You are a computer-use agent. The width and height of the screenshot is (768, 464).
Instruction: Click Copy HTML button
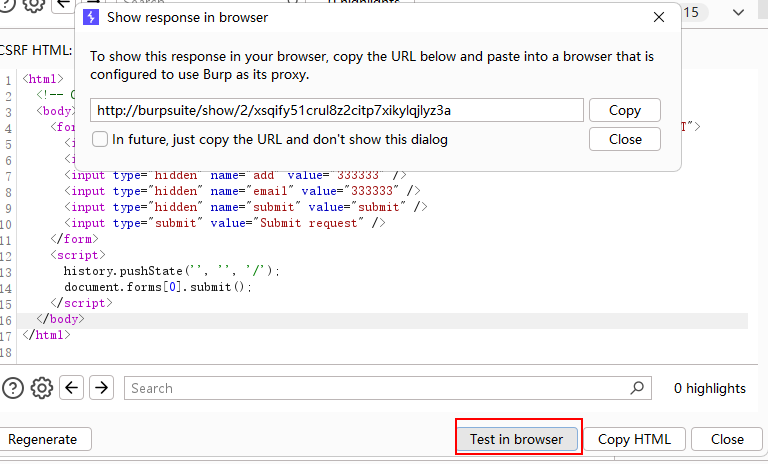(634, 439)
